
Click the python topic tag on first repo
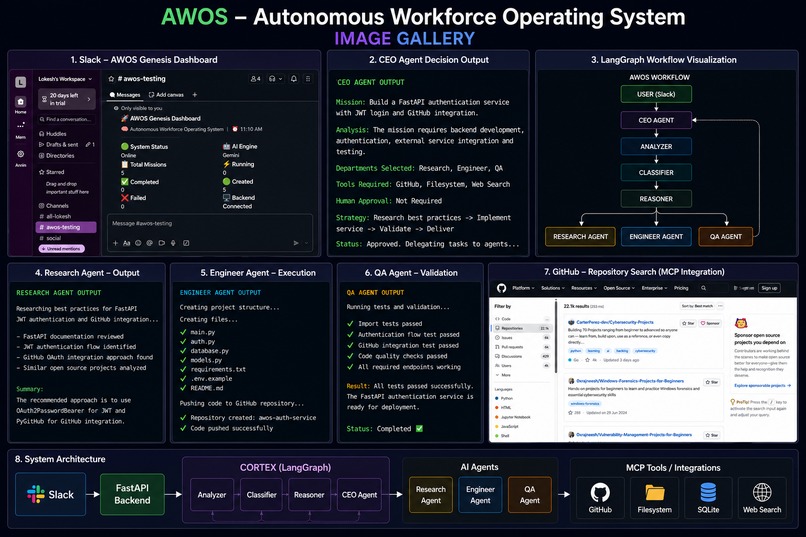[575, 351]
